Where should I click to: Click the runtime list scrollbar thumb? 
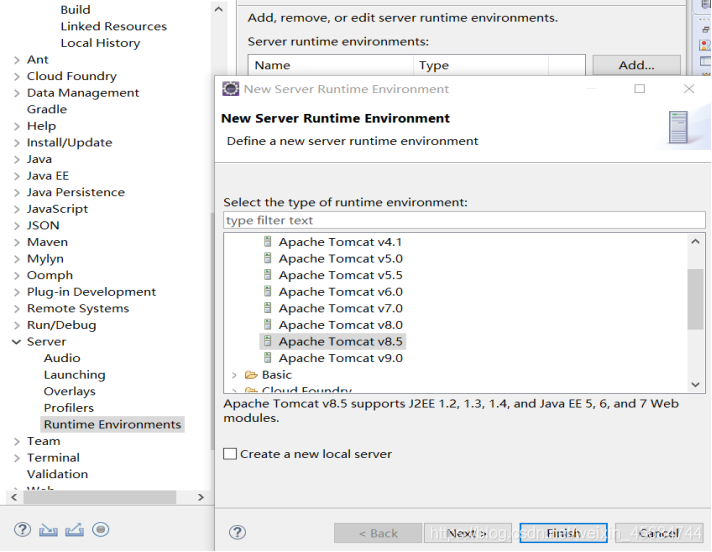[695, 299]
